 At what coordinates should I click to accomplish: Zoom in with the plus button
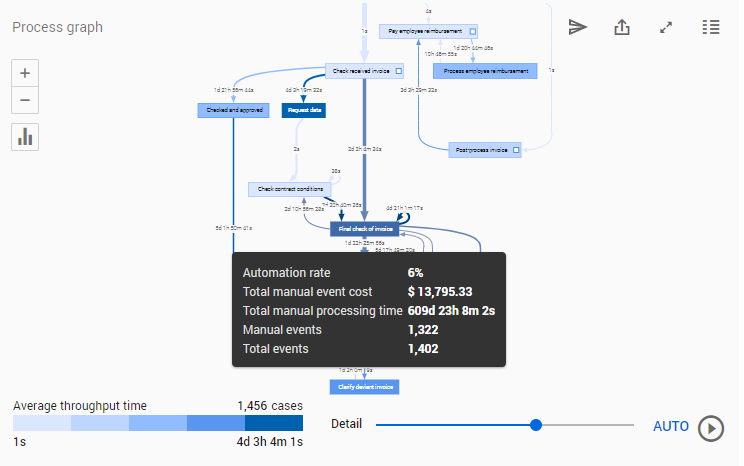(x=25, y=73)
